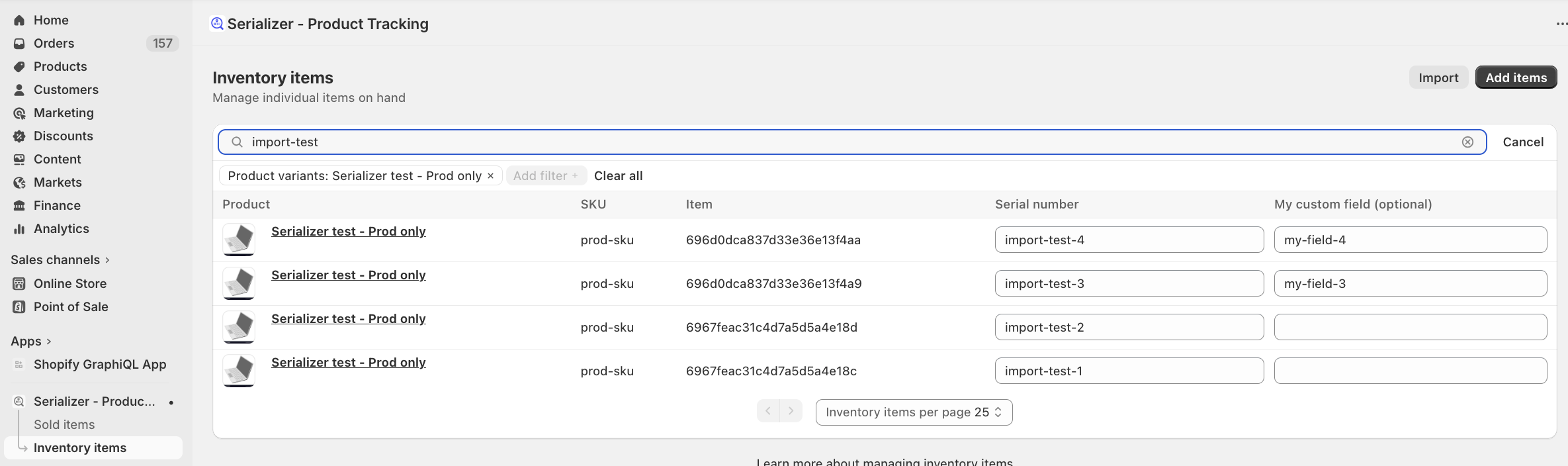
Task: Click the Home icon in sidebar
Action: click(19, 21)
